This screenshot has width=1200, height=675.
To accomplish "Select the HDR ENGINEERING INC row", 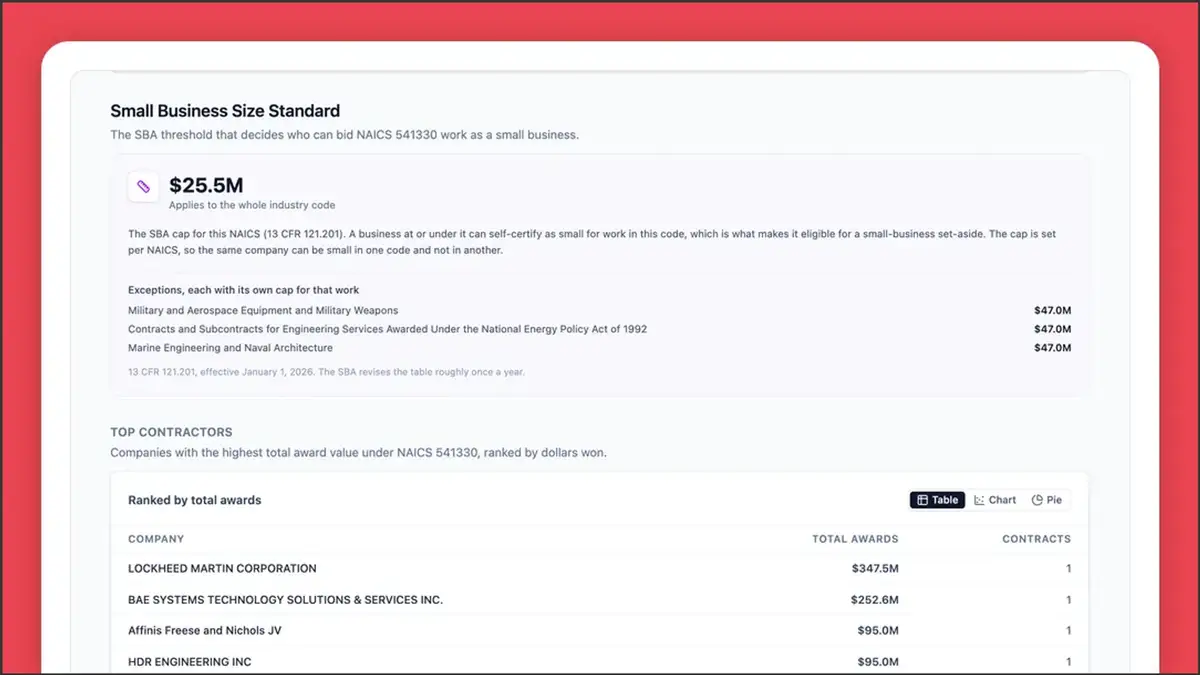I will pyautogui.click(x=599, y=661).
